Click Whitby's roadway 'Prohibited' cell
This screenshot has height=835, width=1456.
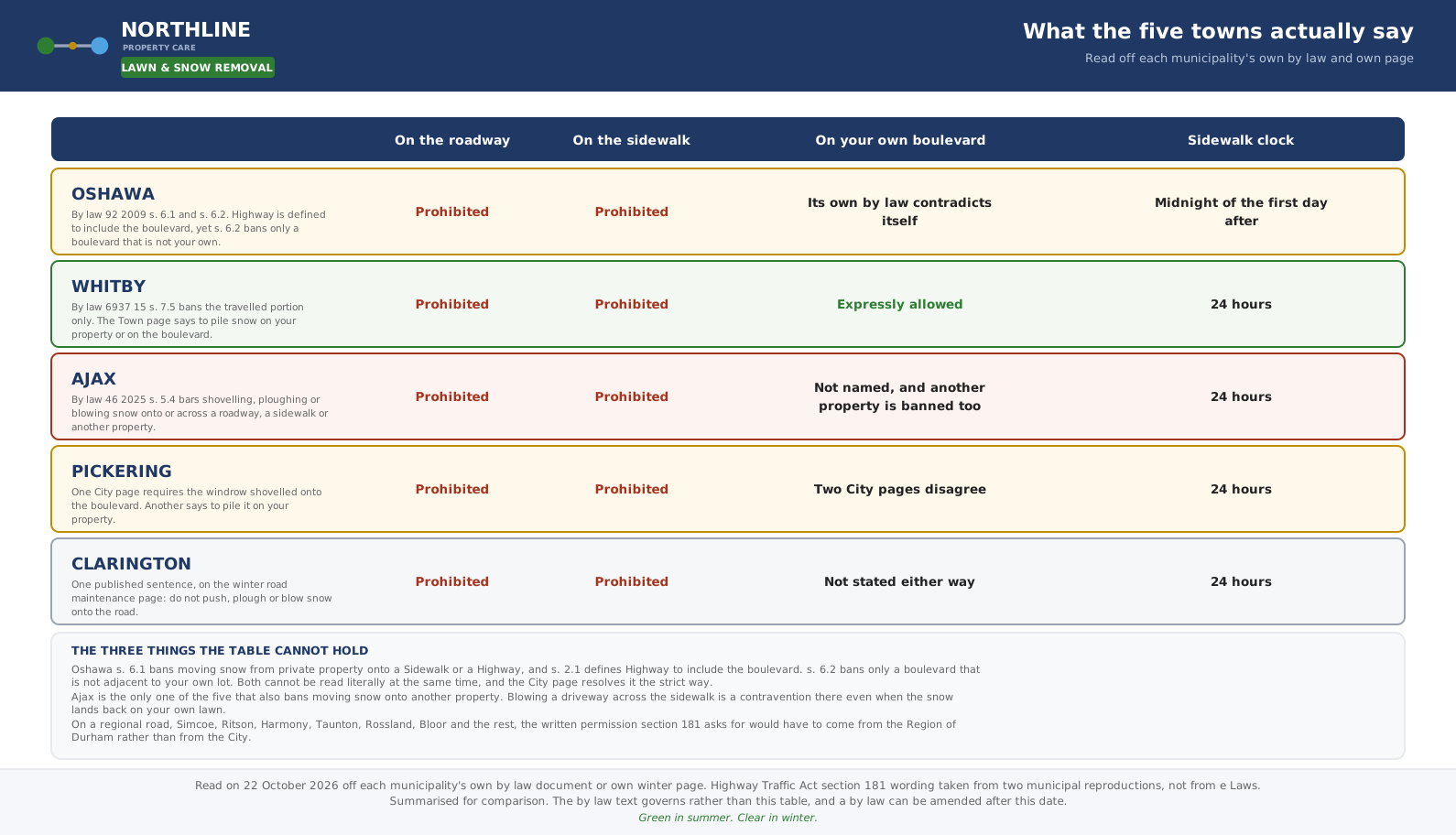(x=452, y=304)
